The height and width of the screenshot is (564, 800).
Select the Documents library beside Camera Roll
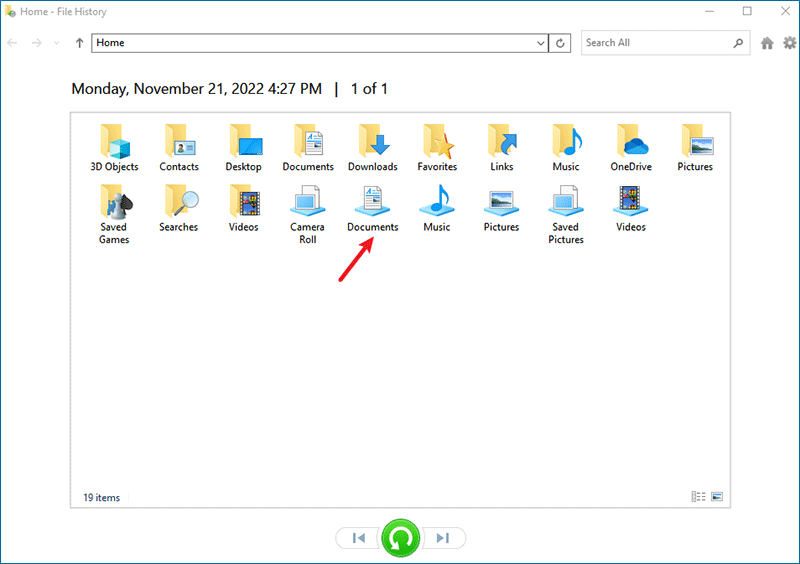373,208
